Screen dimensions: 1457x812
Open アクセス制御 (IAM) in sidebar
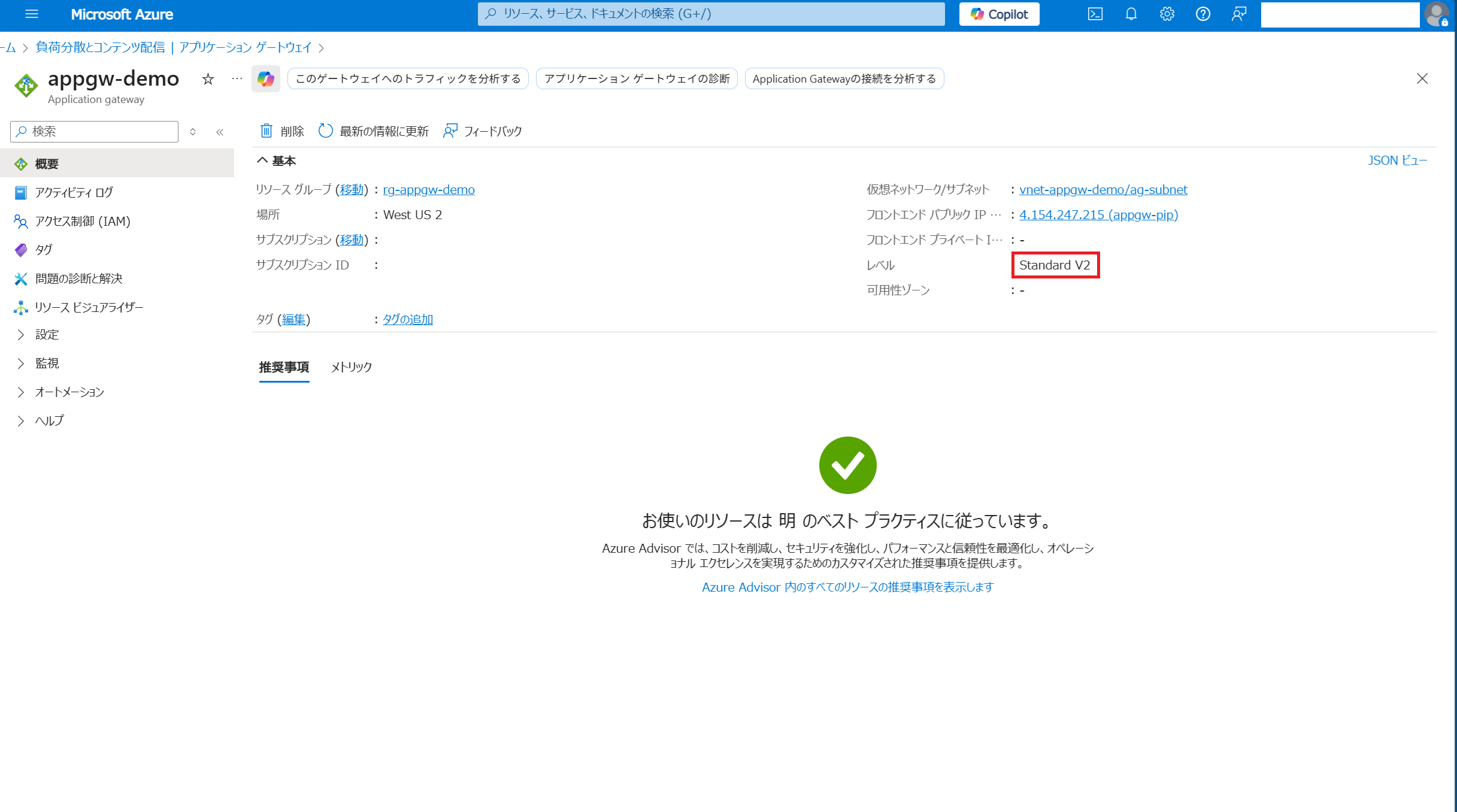(82, 222)
